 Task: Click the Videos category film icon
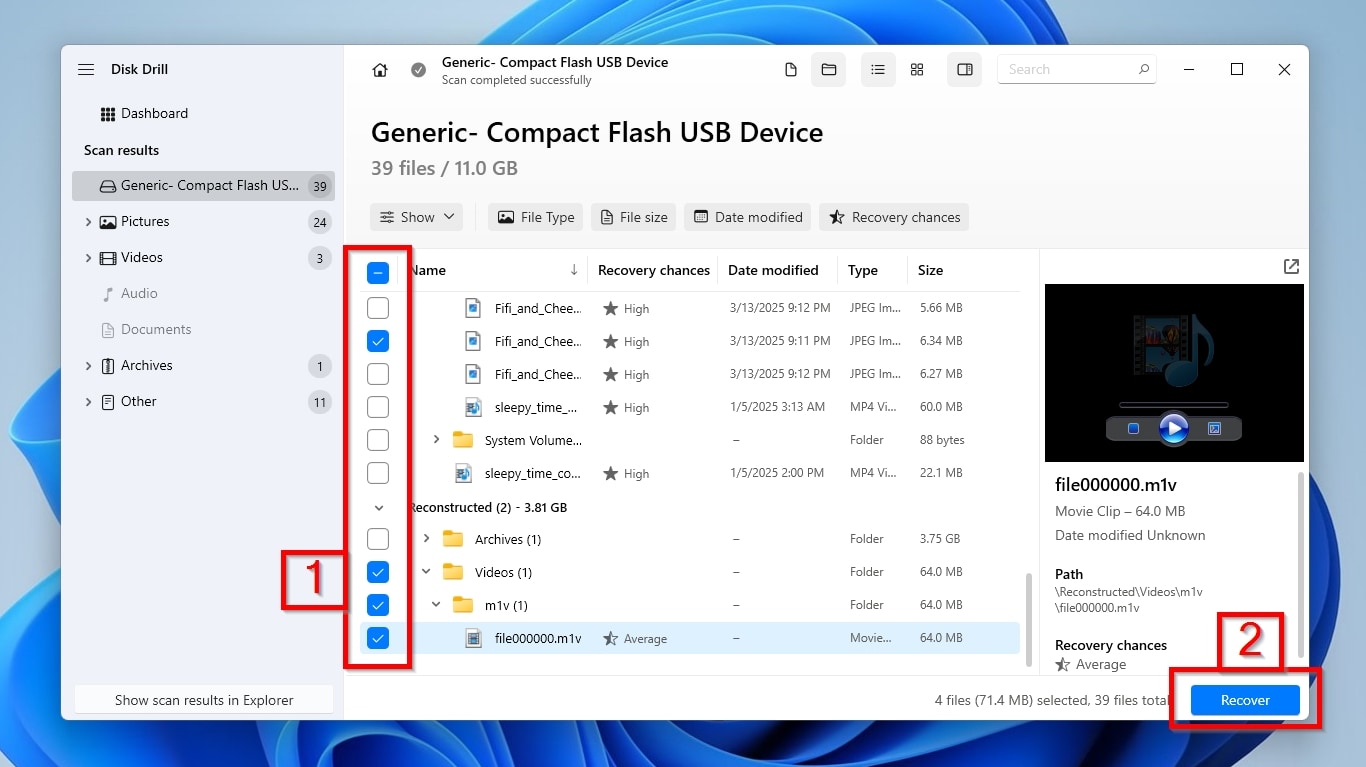click(108, 258)
